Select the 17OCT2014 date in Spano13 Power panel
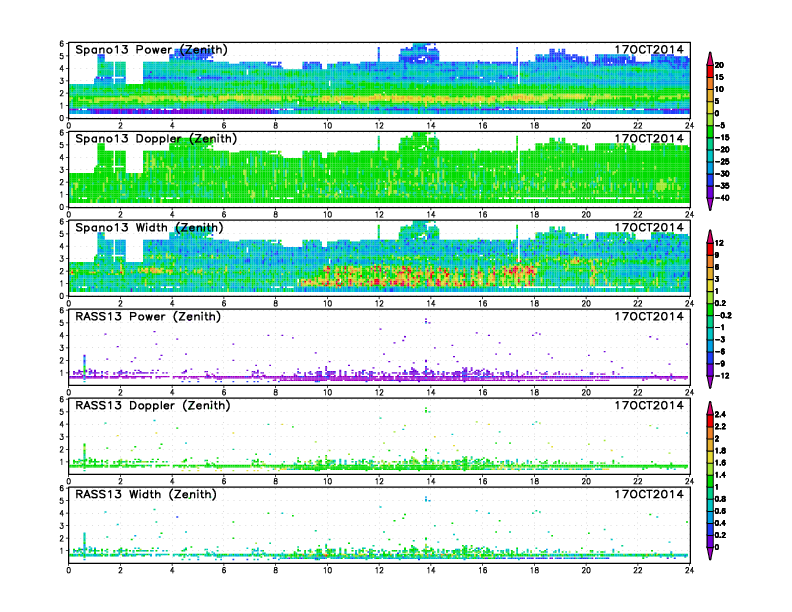The width and height of the screenshot is (792, 612). click(649, 49)
